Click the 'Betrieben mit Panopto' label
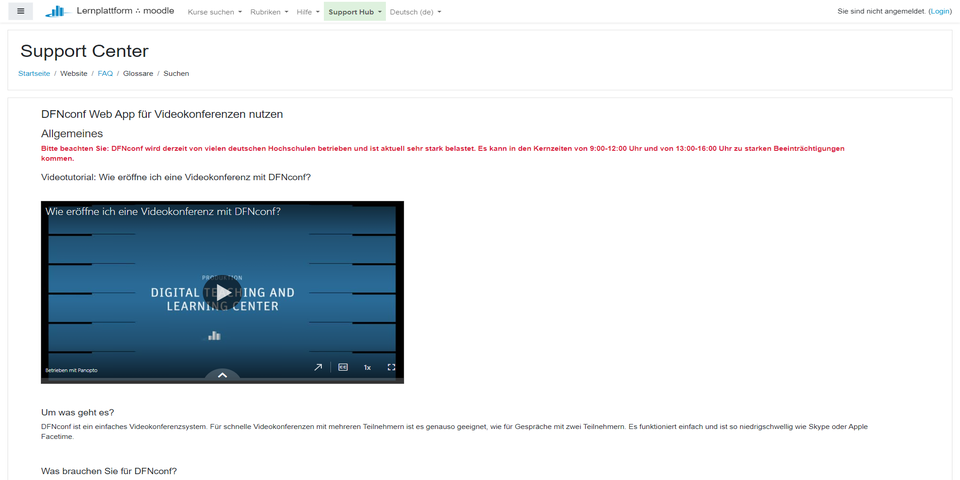 (71, 370)
